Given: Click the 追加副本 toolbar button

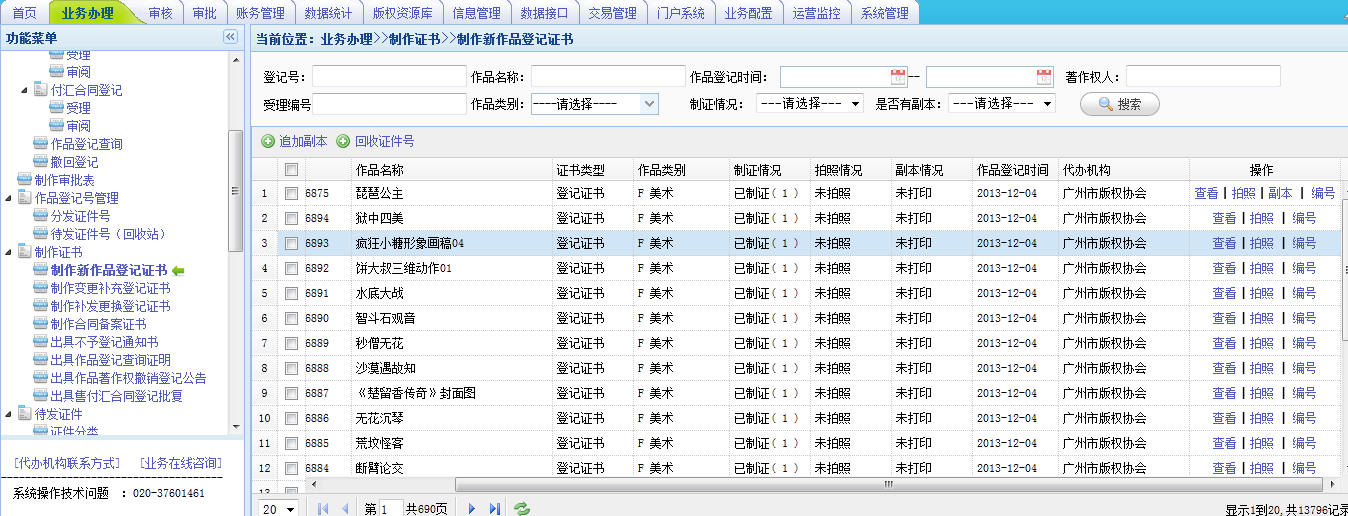Looking at the screenshot, I should 294,142.
